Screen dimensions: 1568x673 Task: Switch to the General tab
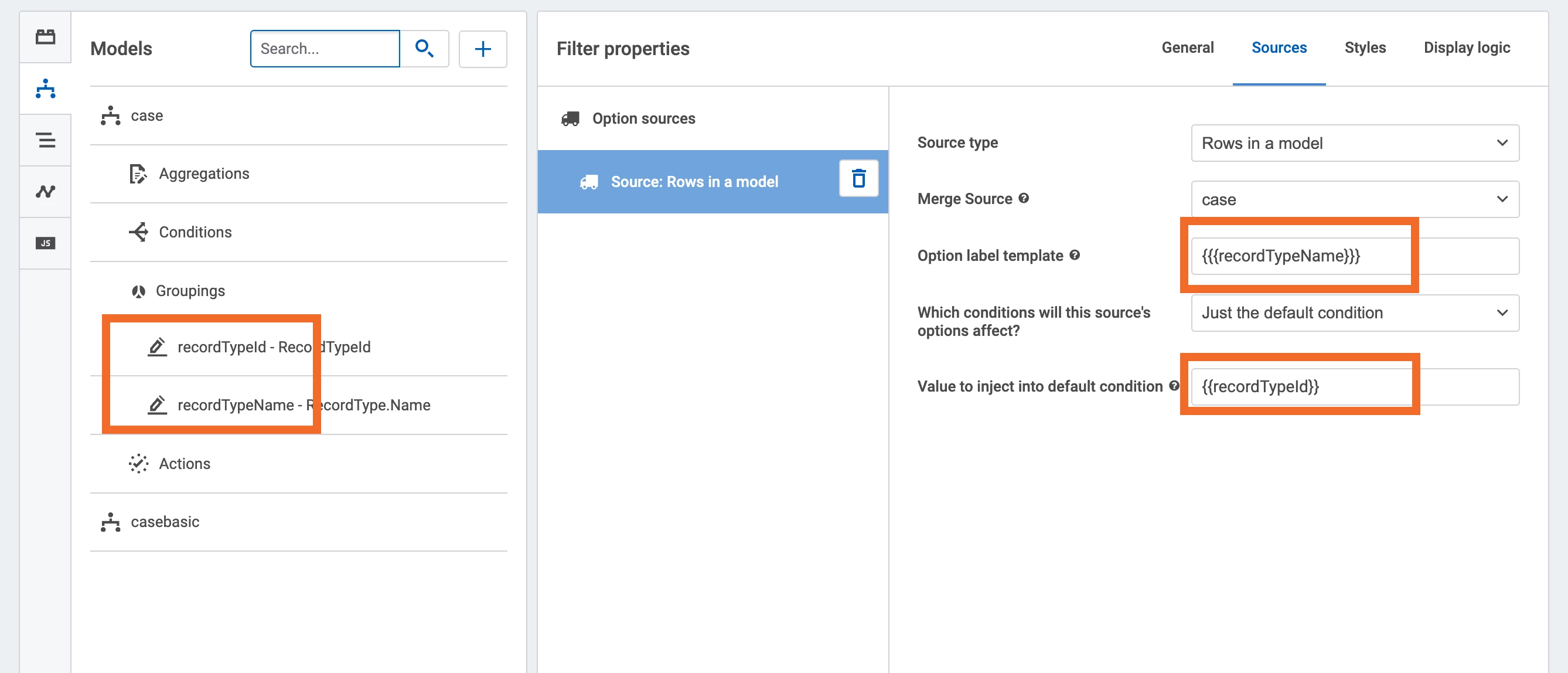[x=1187, y=47]
